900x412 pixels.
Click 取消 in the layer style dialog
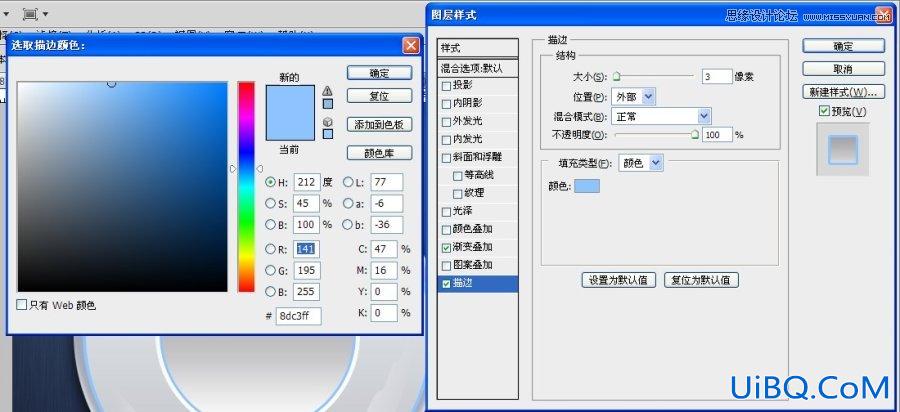point(843,69)
